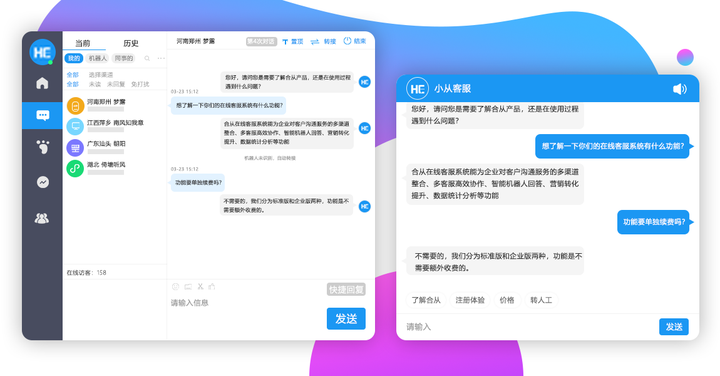
Task: Click the 河南郑州 梦露 chat header title
Action: pos(196,41)
